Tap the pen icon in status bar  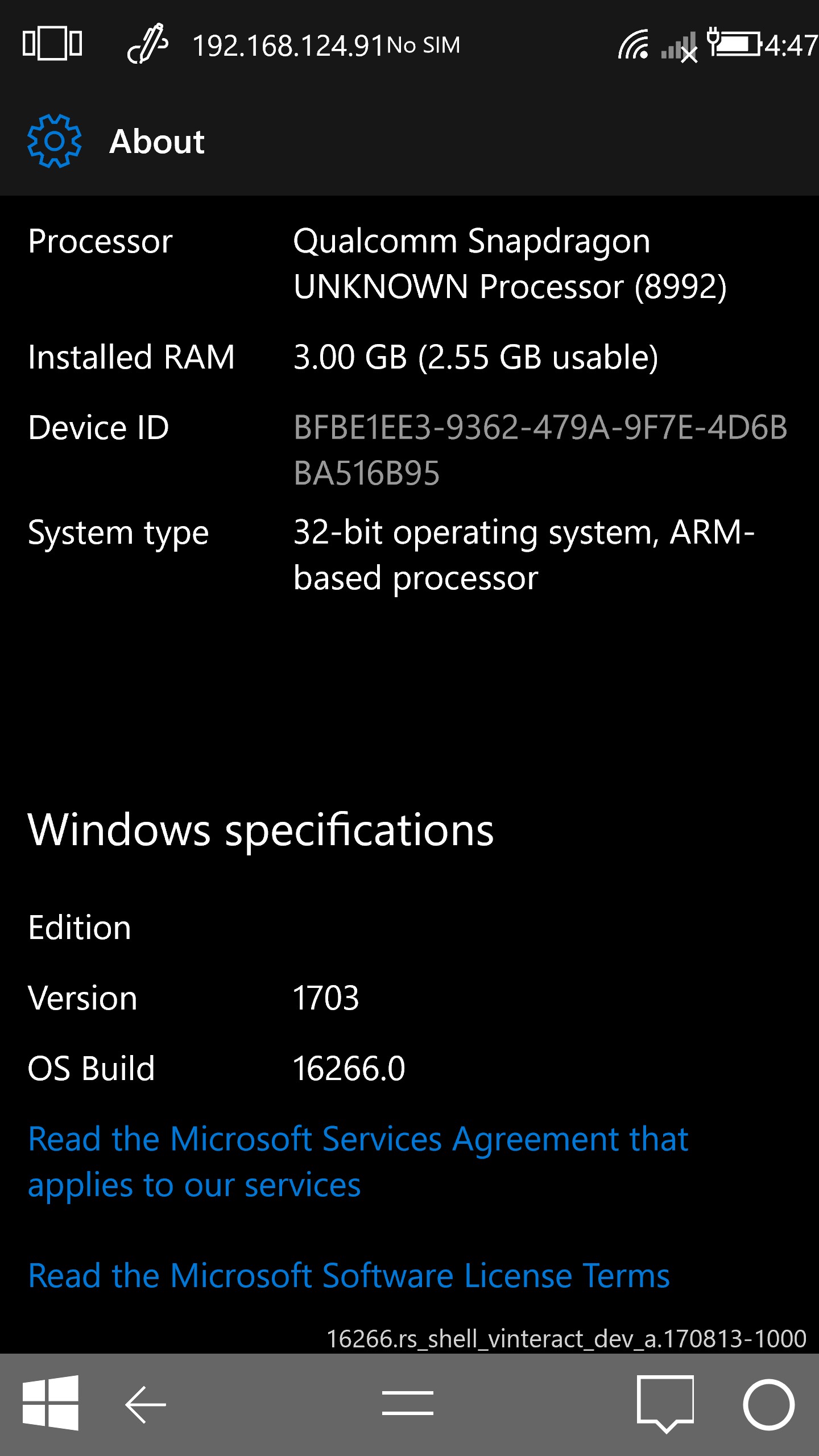pos(147,44)
